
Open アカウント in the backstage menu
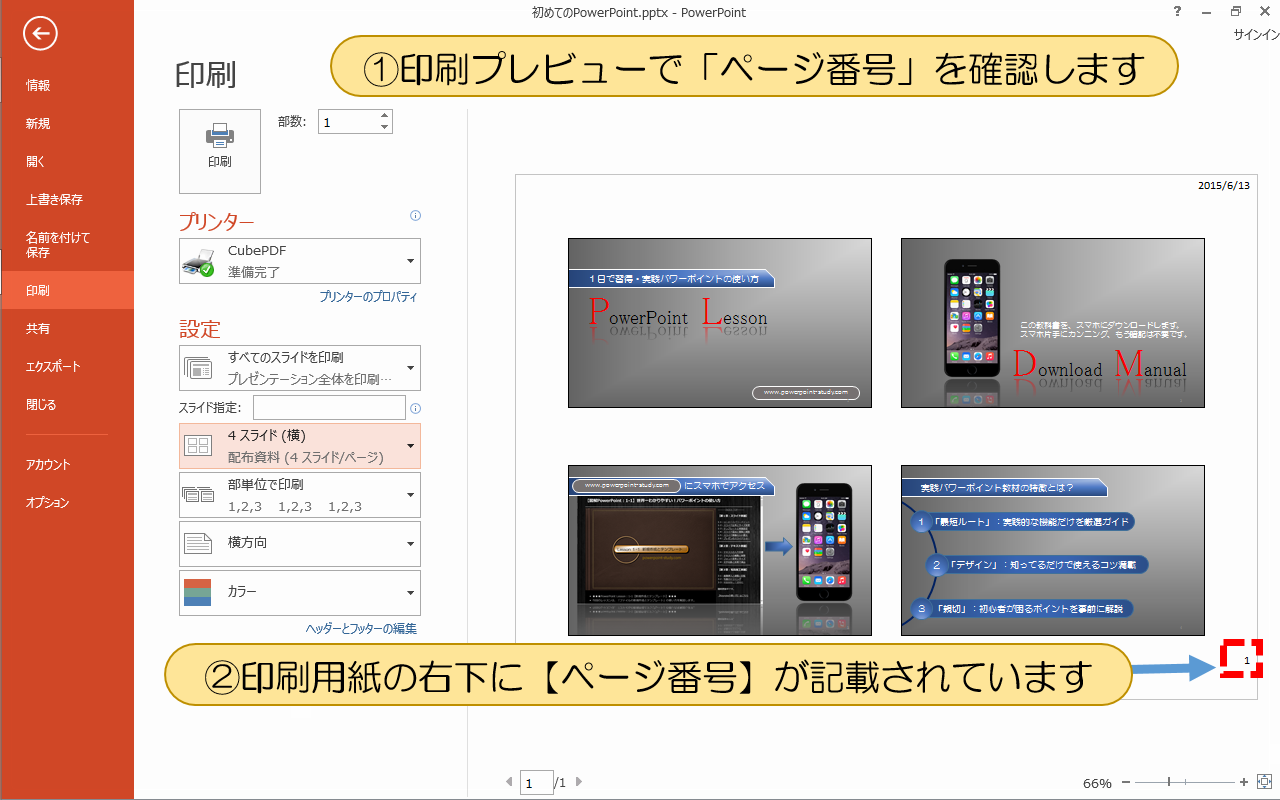[x=67, y=464]
